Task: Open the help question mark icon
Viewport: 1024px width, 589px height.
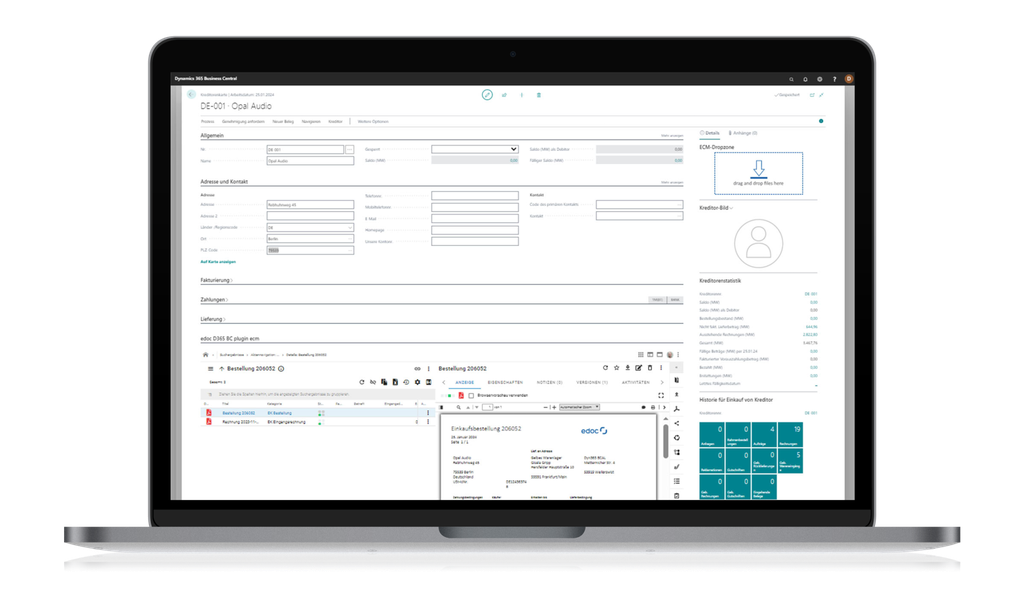Action: click(834, 79)
